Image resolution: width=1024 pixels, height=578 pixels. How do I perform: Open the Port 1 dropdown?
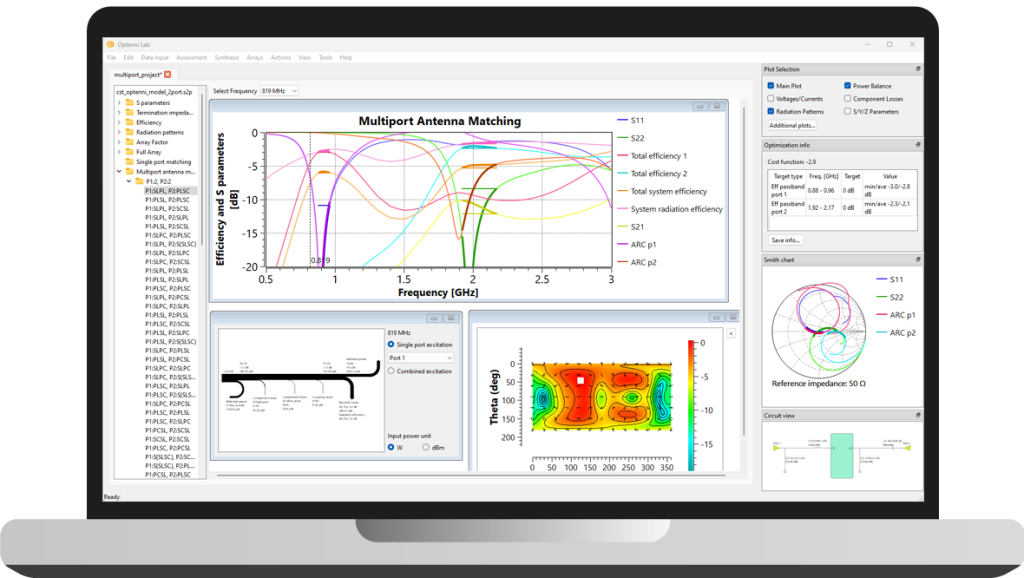(421, 358)
